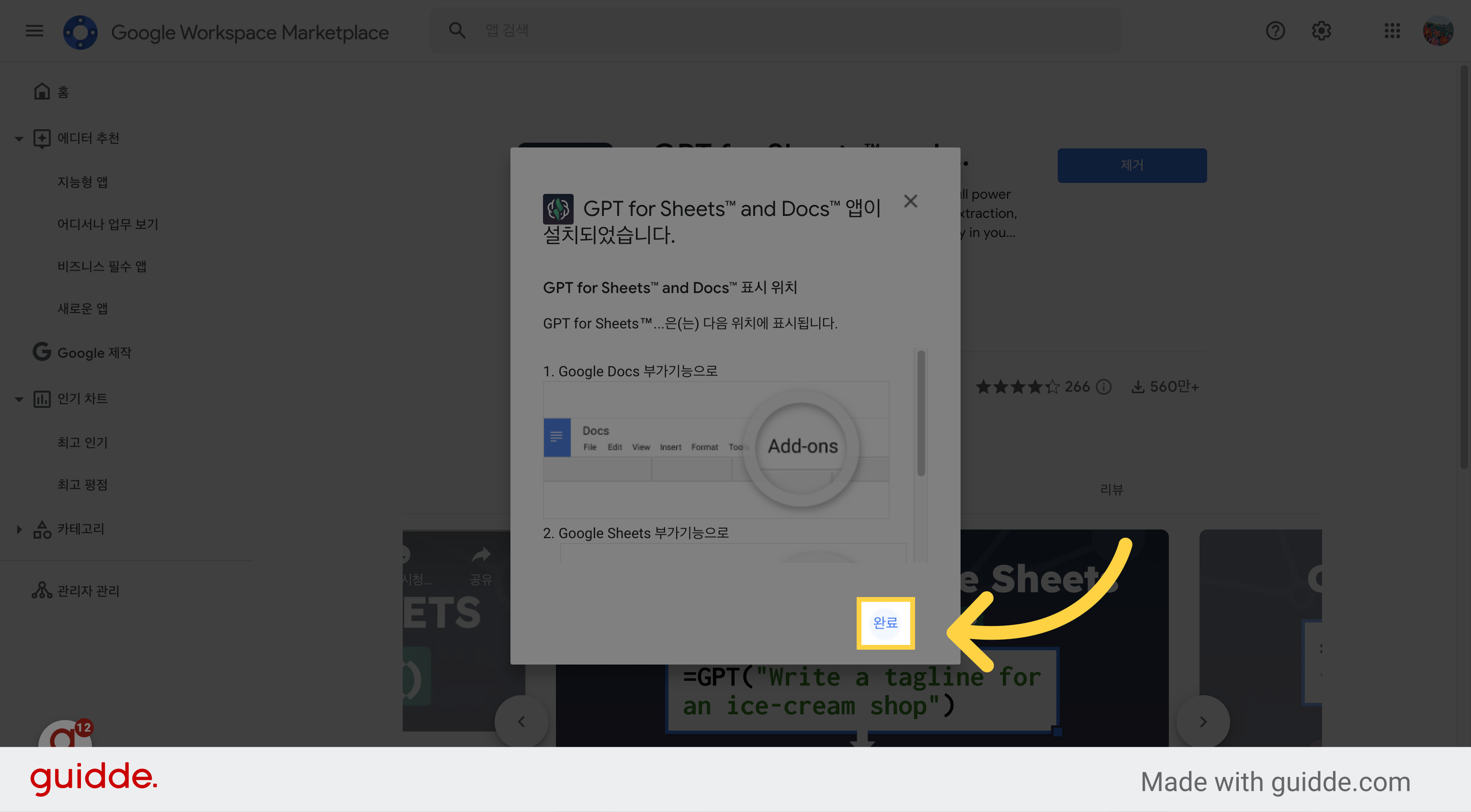
Task: Click the rating info icon beside 266
Action: (1104, 386)
